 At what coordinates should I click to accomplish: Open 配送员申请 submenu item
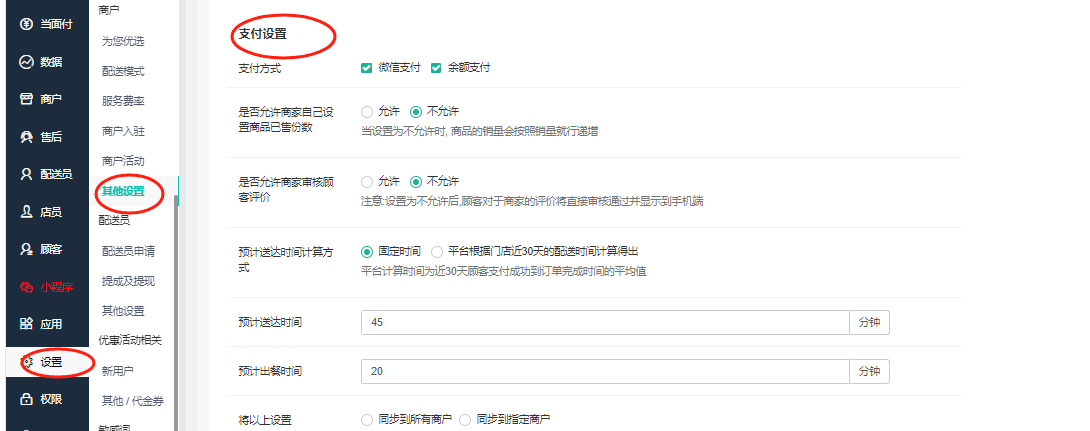[x=129, y=251]
